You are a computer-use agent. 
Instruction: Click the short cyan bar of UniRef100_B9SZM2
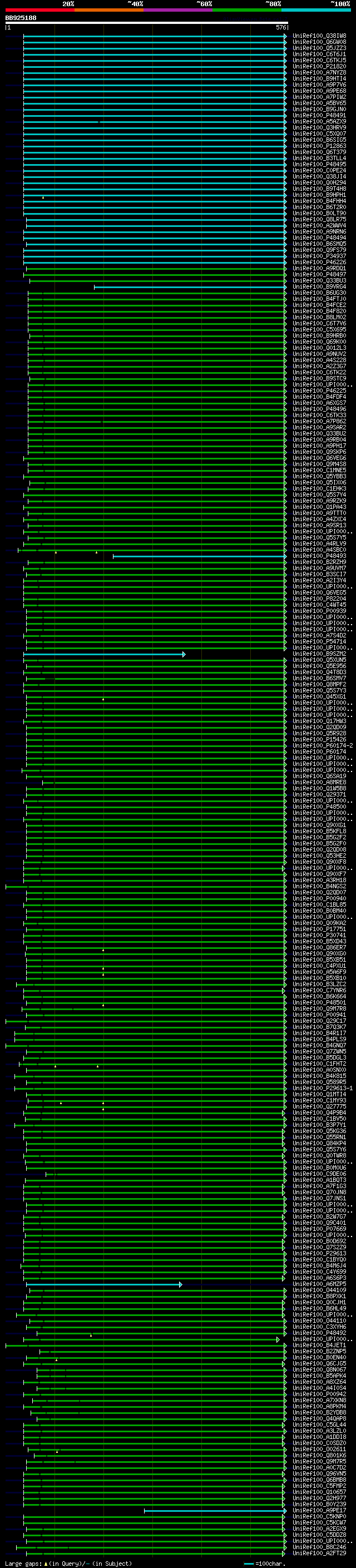tap(104, 654)
